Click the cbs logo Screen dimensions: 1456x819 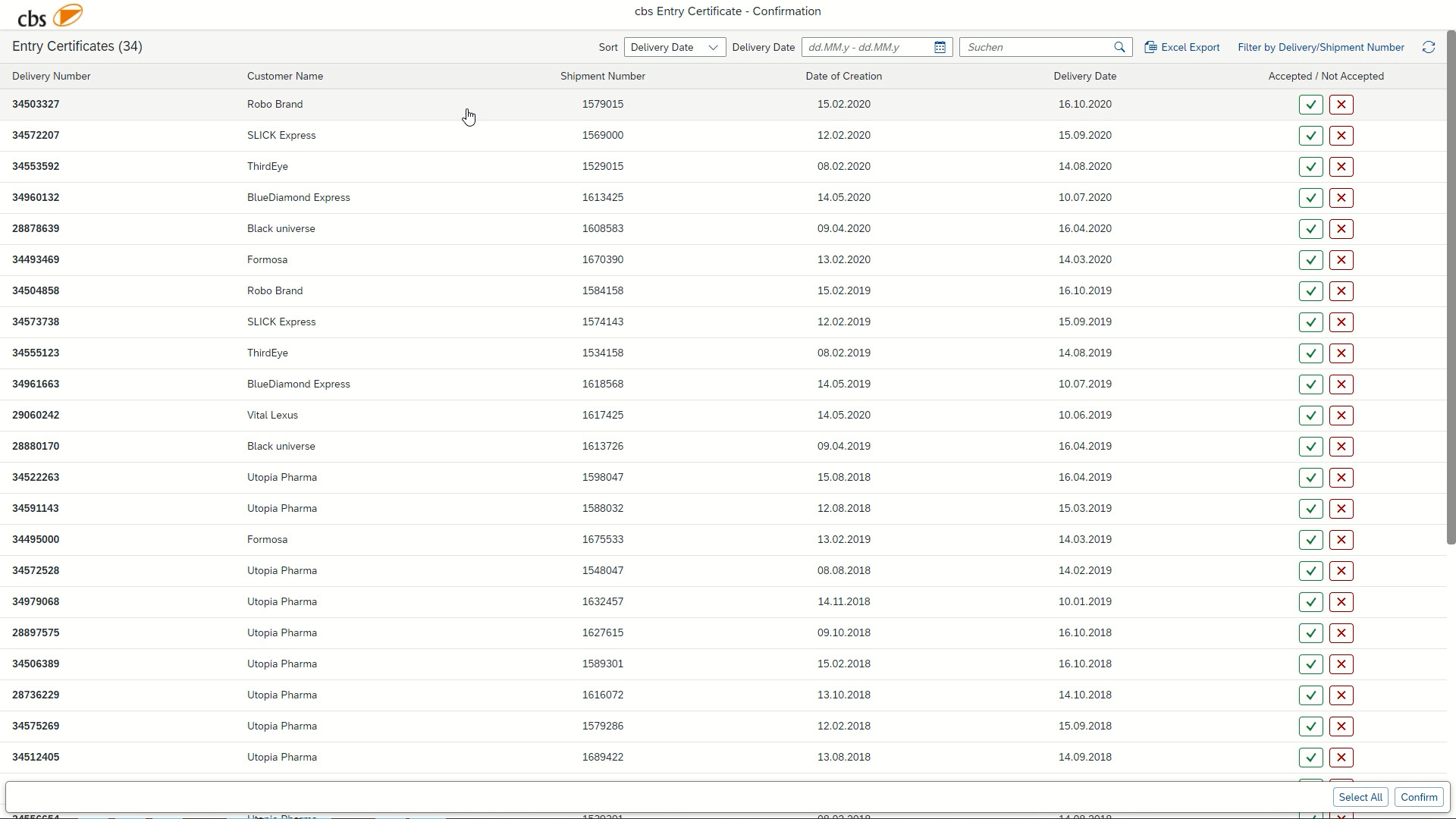(50, 15)
